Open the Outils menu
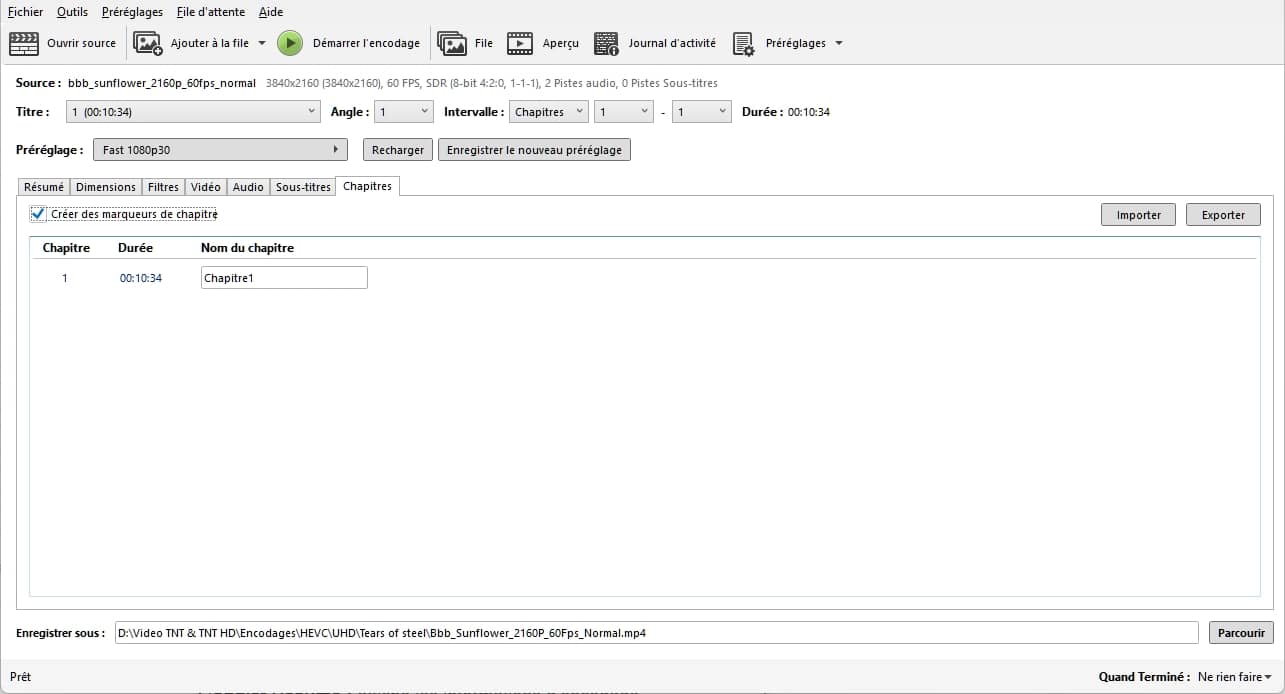 click(x=72, y=12)
